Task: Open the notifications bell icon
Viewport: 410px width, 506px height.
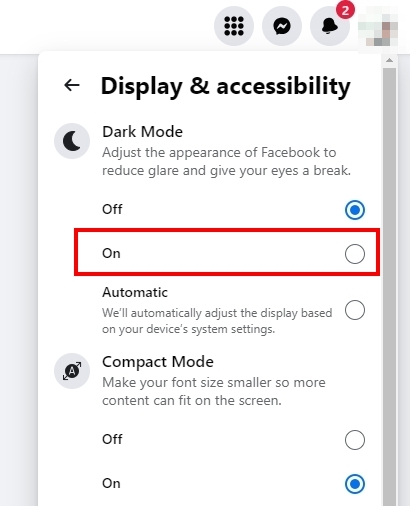Action: coord(330,26)
